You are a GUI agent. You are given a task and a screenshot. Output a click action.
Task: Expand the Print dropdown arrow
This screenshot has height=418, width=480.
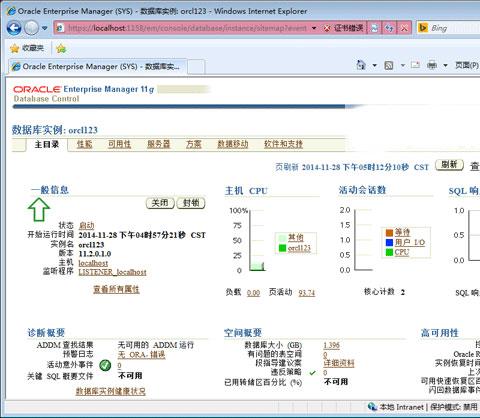pos(445,65)
